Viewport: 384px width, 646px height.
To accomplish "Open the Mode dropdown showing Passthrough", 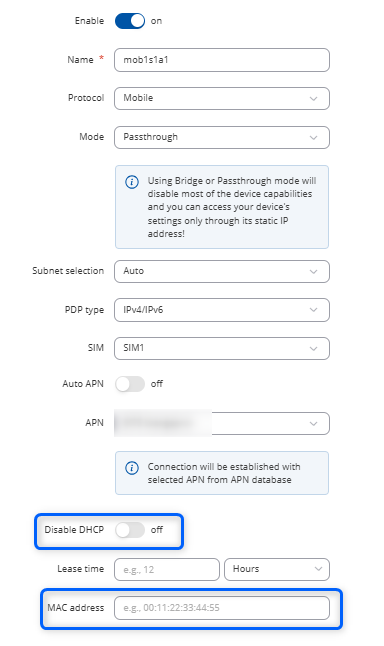I will click(x=222, y=137).
